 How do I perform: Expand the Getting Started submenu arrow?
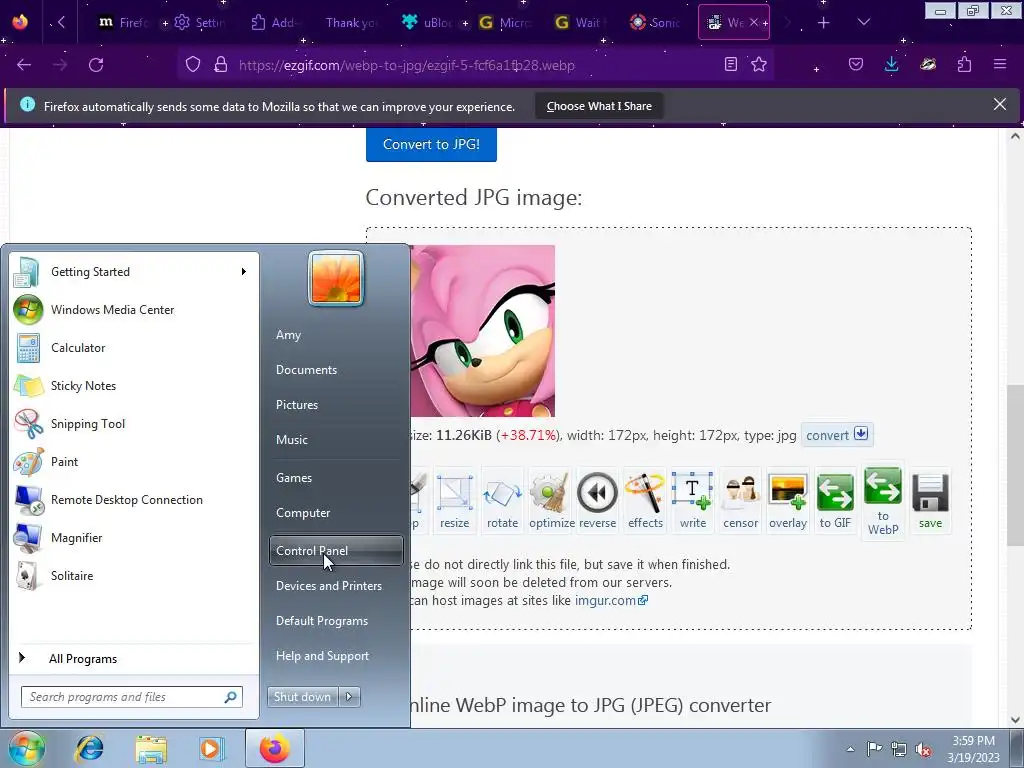point(244,272)
